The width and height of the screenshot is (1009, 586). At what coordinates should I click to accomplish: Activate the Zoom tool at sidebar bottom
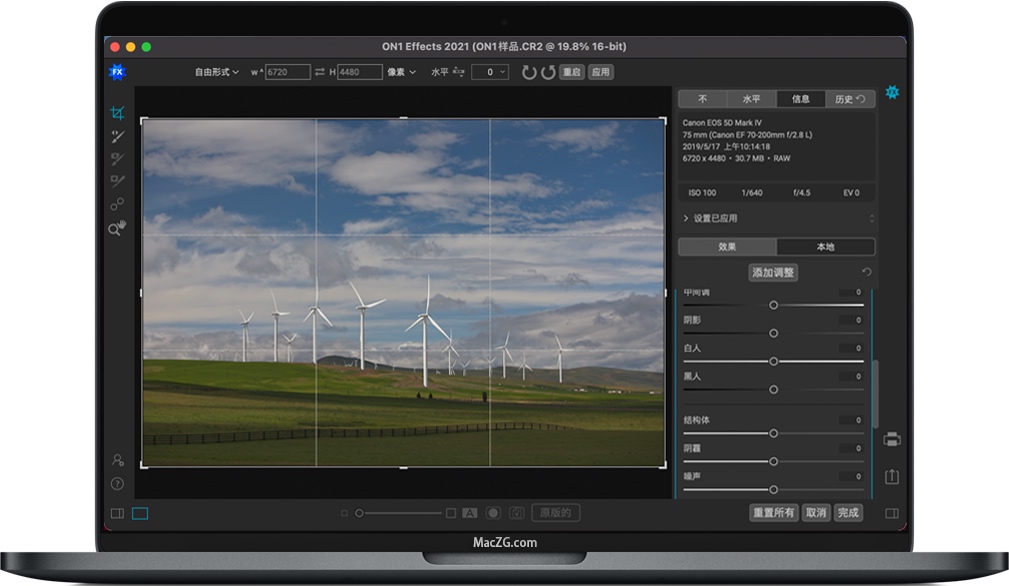coord(117,227)
